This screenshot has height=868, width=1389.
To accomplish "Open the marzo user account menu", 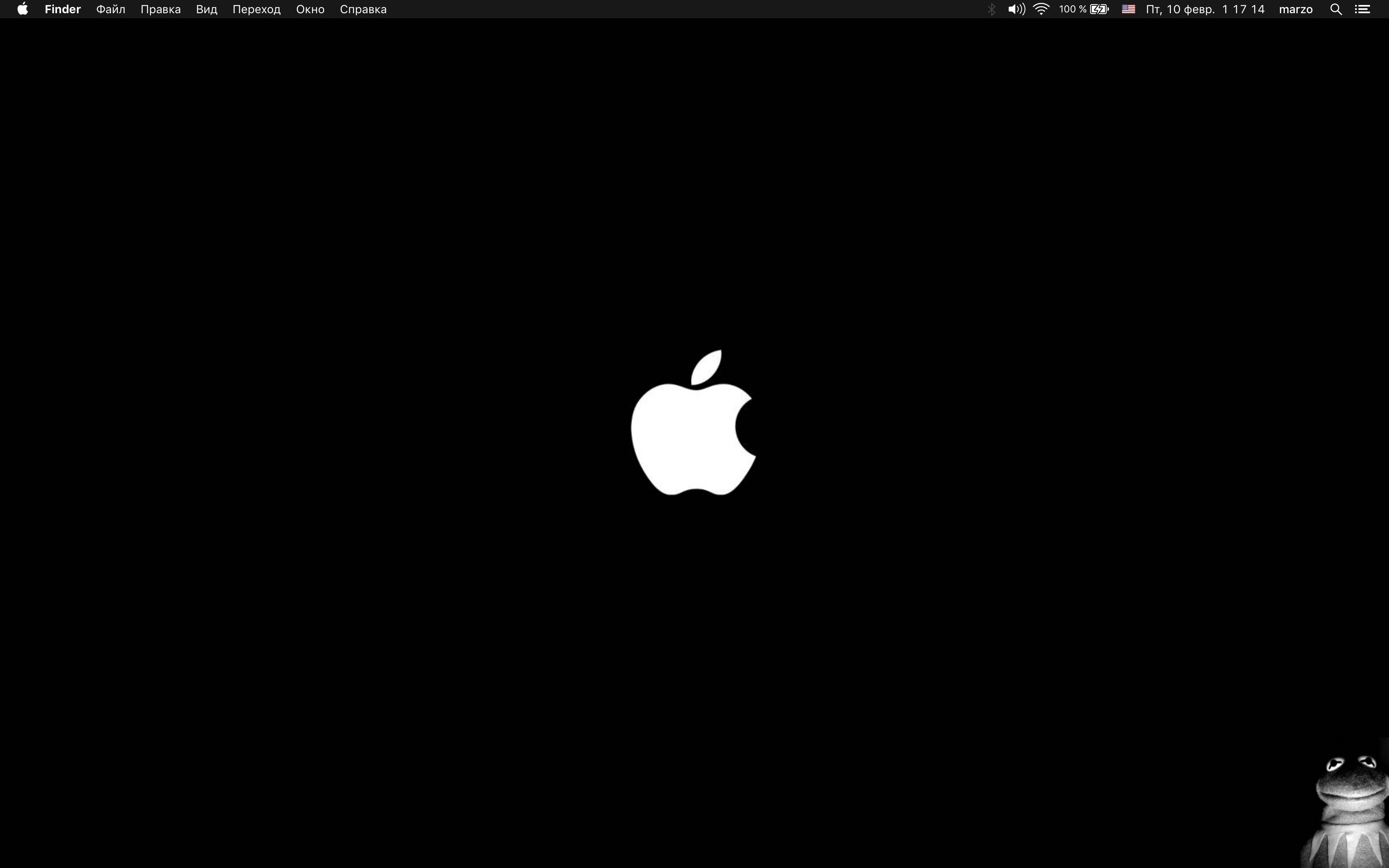I will pyautogui.click(x=1296, y=9).
